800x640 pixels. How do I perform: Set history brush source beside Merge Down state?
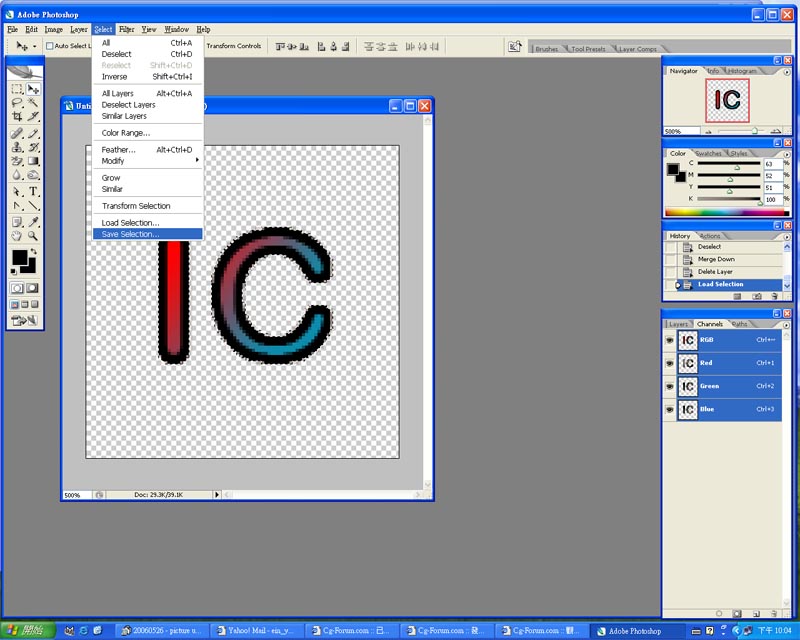coord(670,260)
